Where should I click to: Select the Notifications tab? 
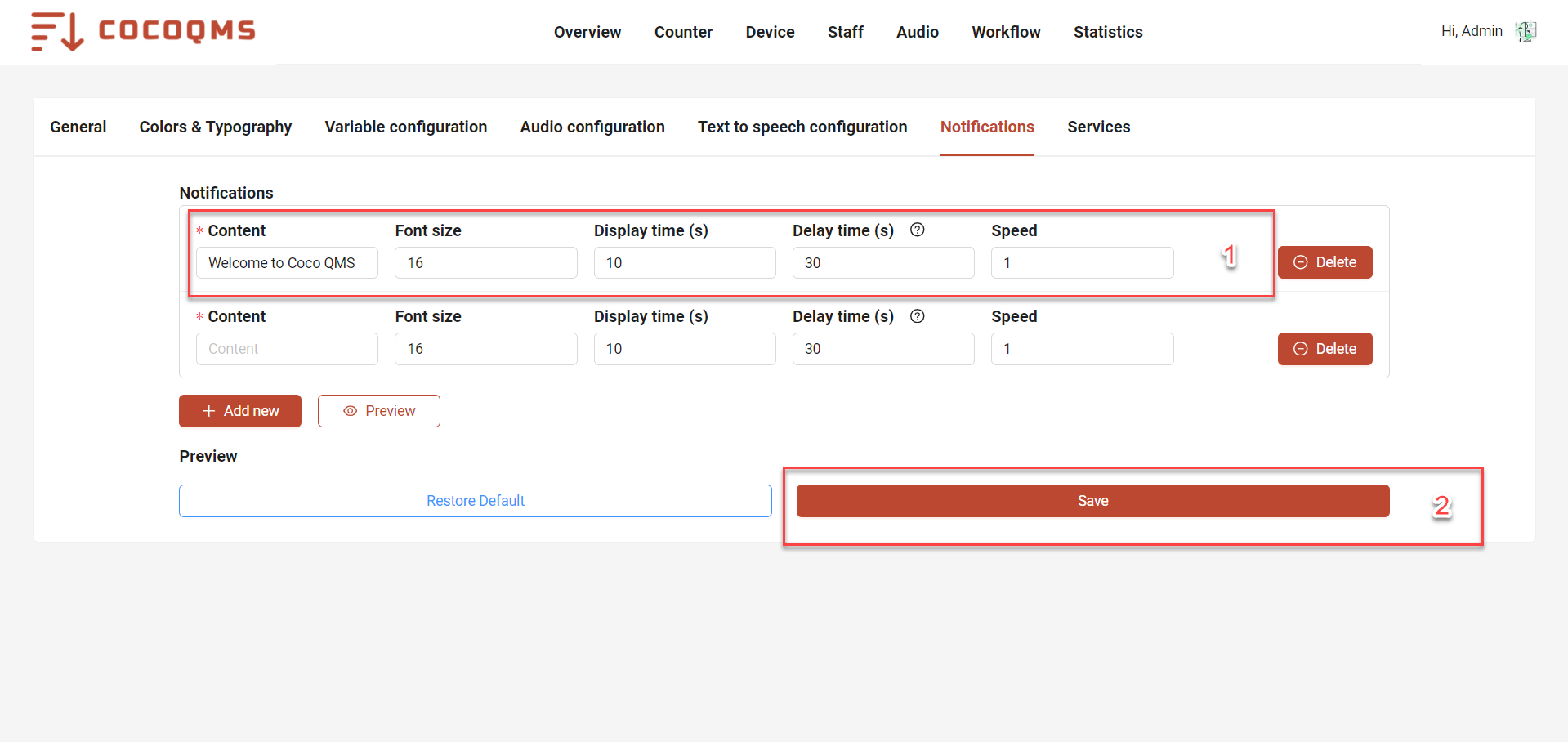tap(987, 127)
